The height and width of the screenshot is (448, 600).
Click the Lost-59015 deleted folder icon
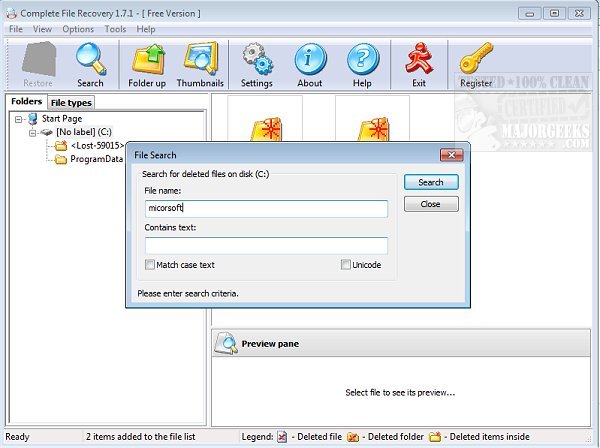pos(61,145)
